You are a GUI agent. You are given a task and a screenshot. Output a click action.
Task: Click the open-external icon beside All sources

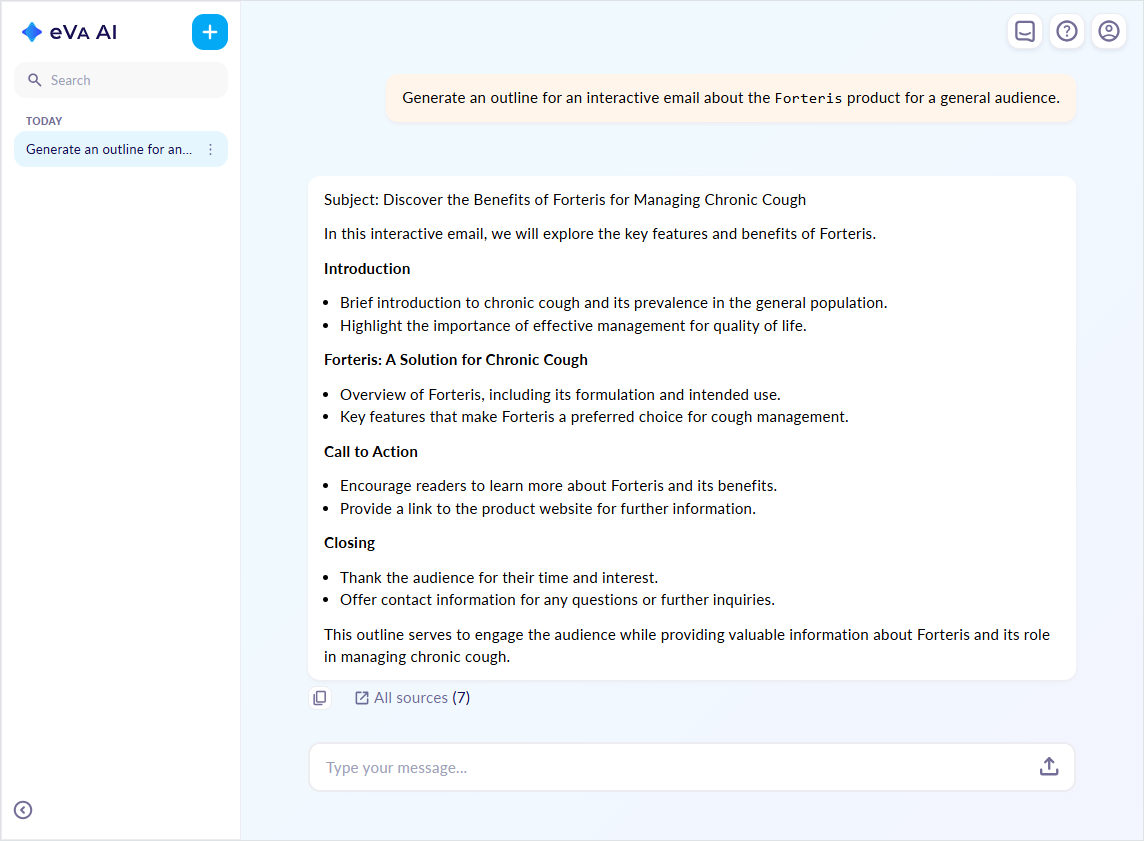(x=362, y=698)
